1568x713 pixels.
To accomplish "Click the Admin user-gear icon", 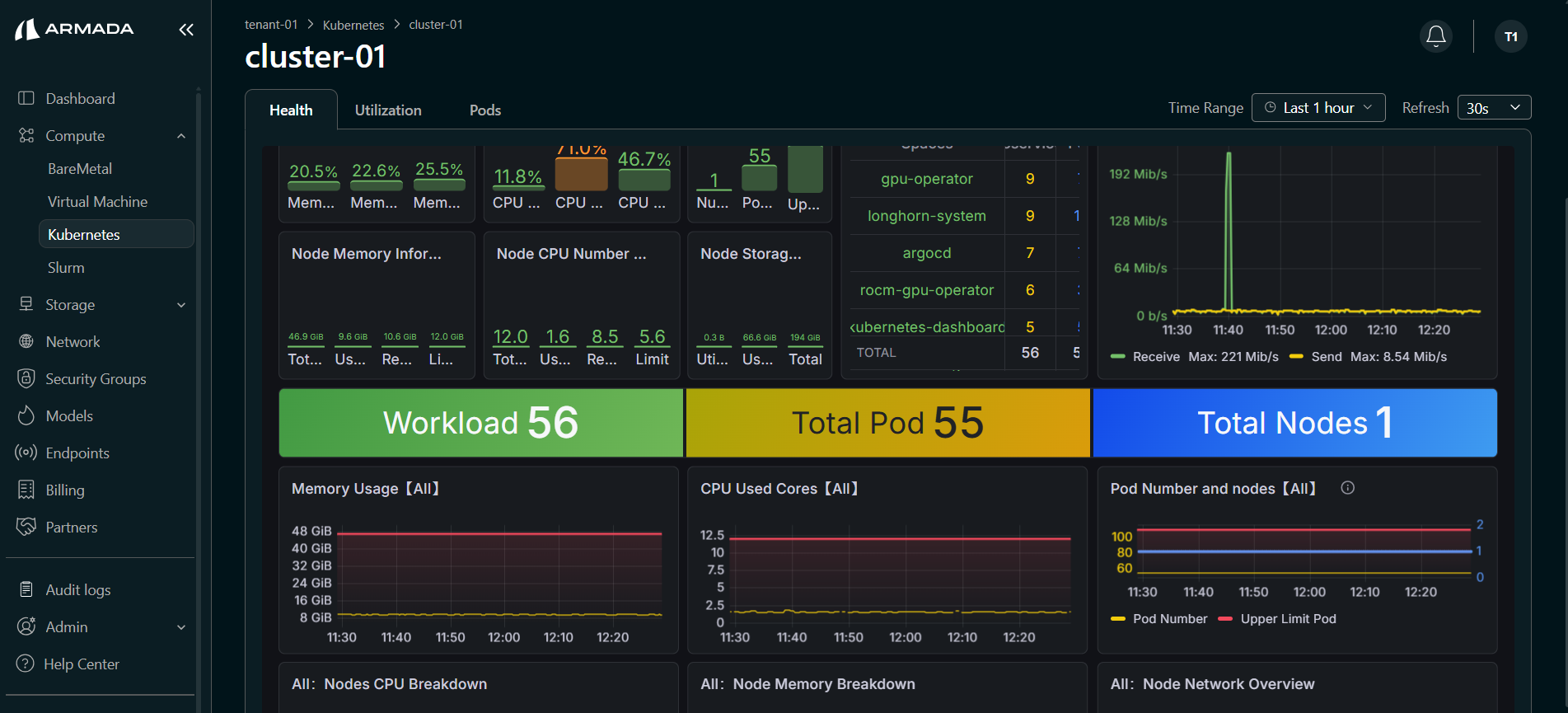I will pyautogui.click(x=26, y=626).
